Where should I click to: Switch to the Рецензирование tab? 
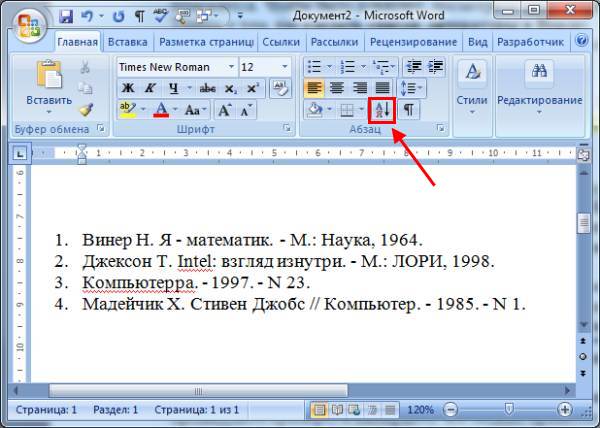(414, 42)
